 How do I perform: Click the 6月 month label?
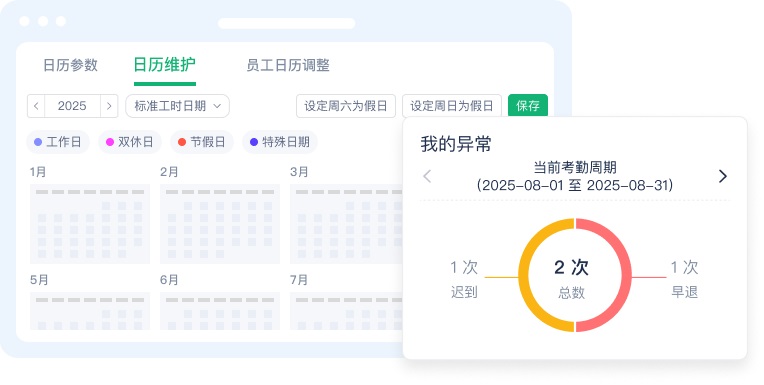click(x=169, y=280)
